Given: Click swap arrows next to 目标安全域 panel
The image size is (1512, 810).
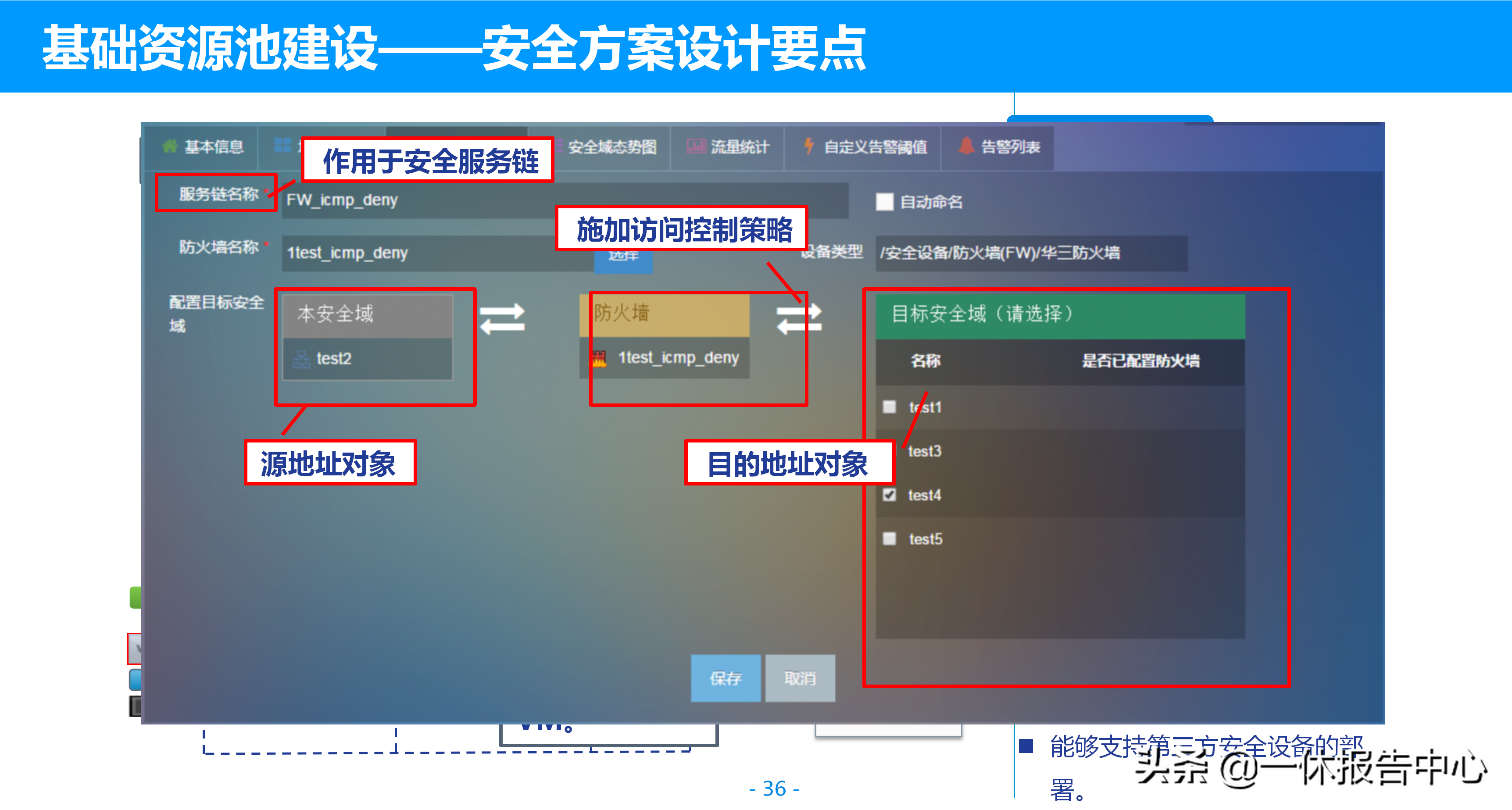Looking at the screenshot, I should tap(799, 318).
